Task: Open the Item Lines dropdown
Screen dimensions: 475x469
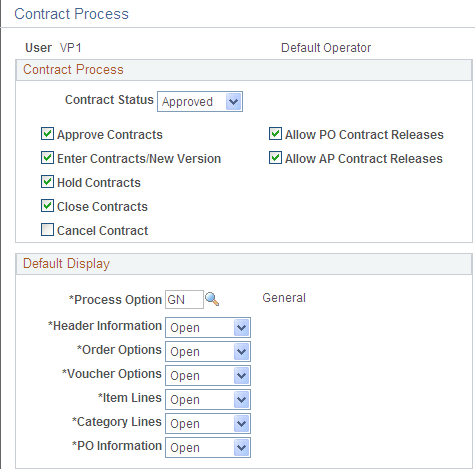Action: point(208,400)
